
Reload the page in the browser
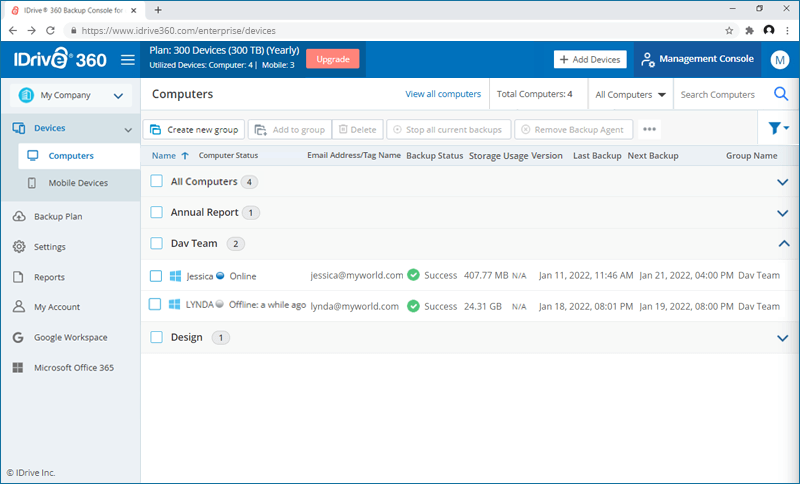click(x=50, y=31)
